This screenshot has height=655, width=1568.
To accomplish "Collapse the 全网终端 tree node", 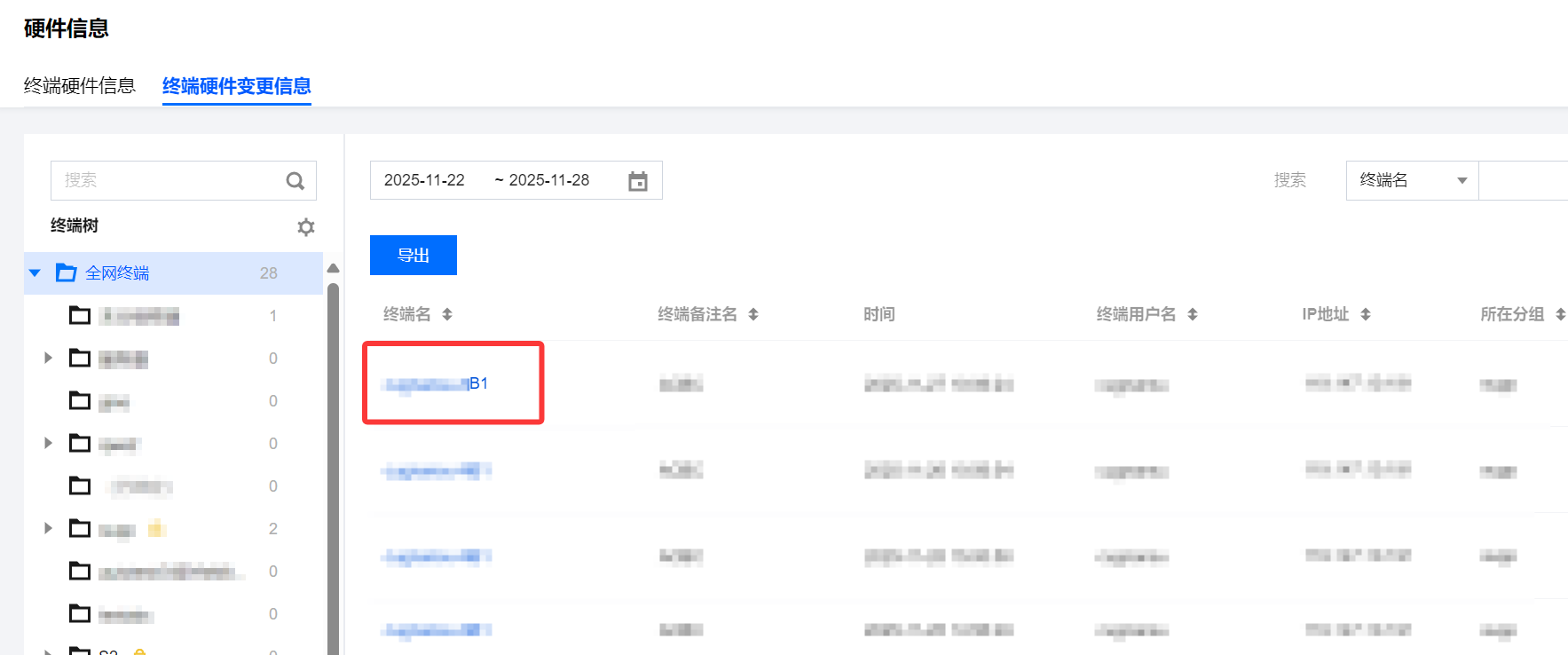I will click(x=35, y=273).
